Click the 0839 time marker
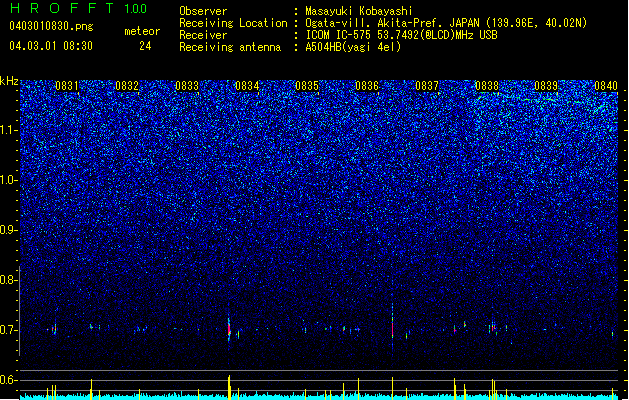 [546, 85]
